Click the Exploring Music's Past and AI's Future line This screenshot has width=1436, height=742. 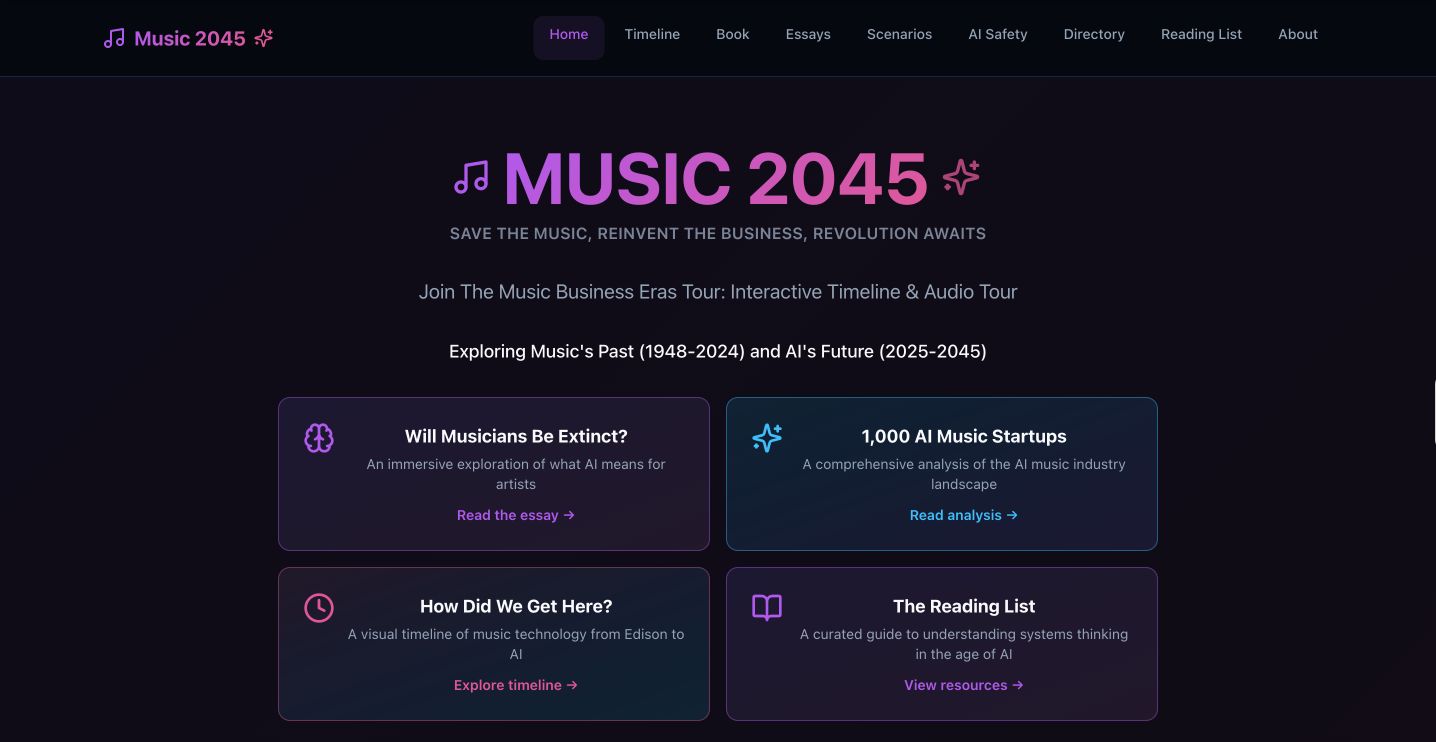pyautogui.click(x=718, y=351)
